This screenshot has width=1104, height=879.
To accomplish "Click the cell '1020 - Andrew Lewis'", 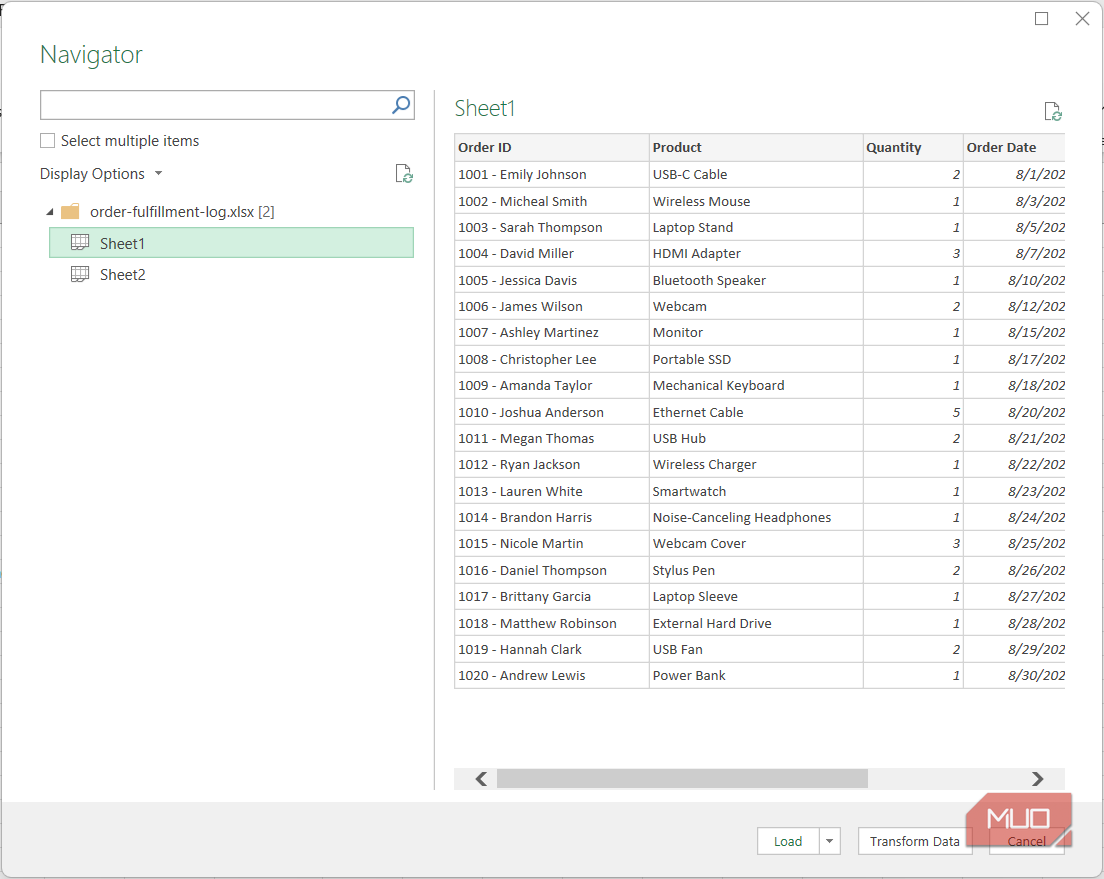I will [x=552, y=675].
